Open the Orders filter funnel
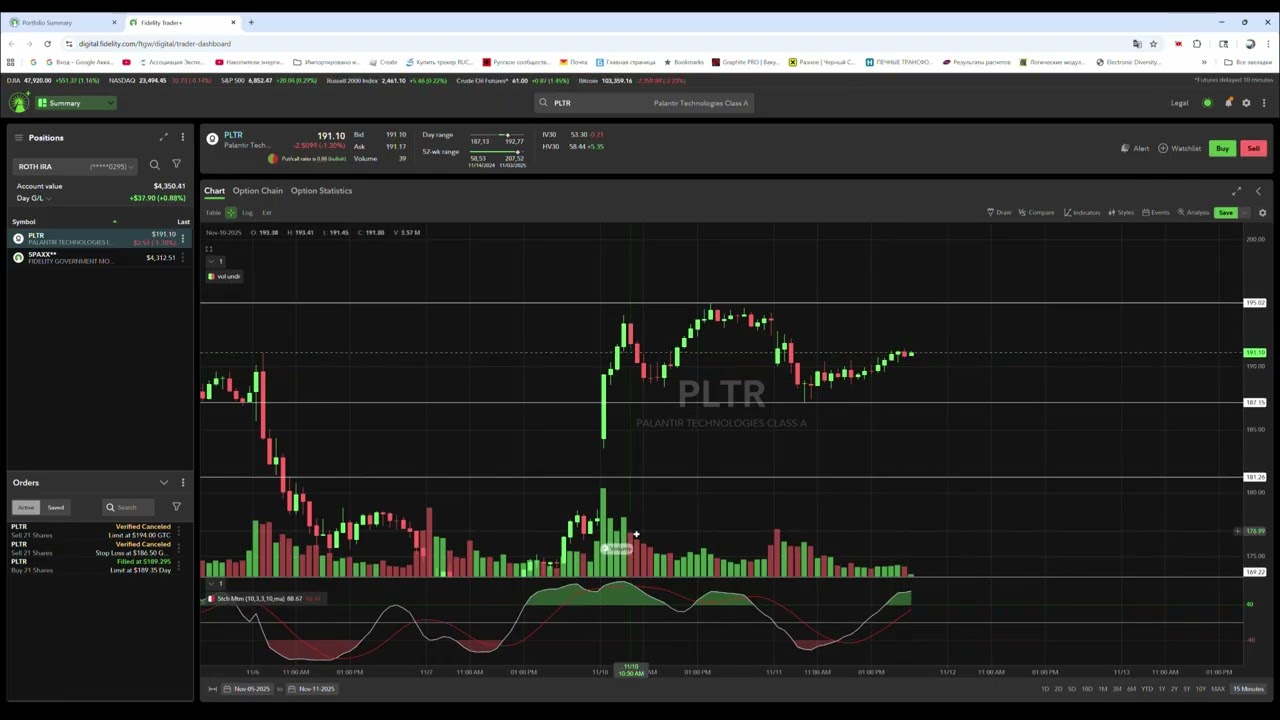Screen dimensions: 1280x720 pyautogui.click(x=176, y=507)
